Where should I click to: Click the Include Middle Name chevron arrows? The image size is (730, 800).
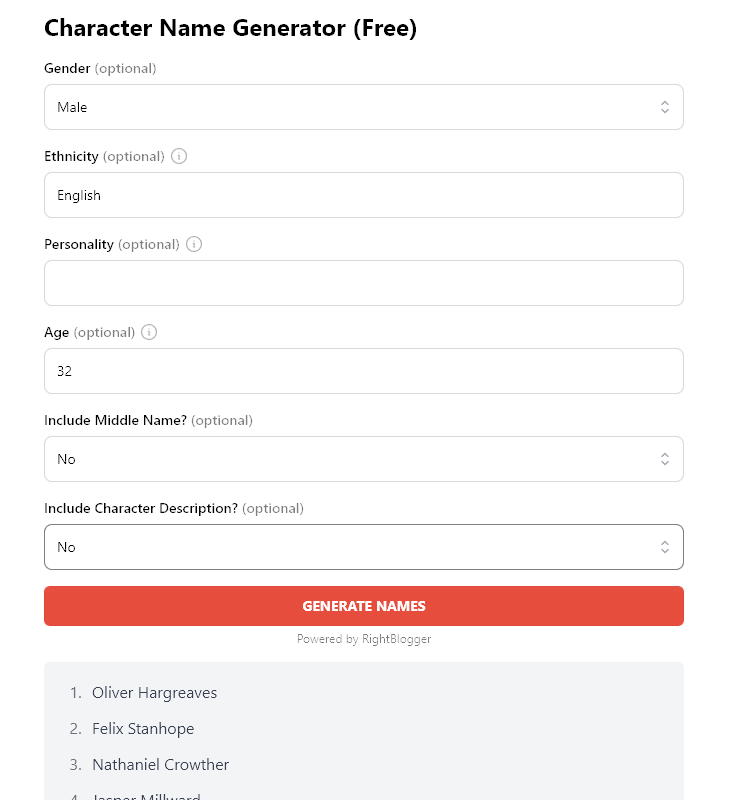click(665, 459)
